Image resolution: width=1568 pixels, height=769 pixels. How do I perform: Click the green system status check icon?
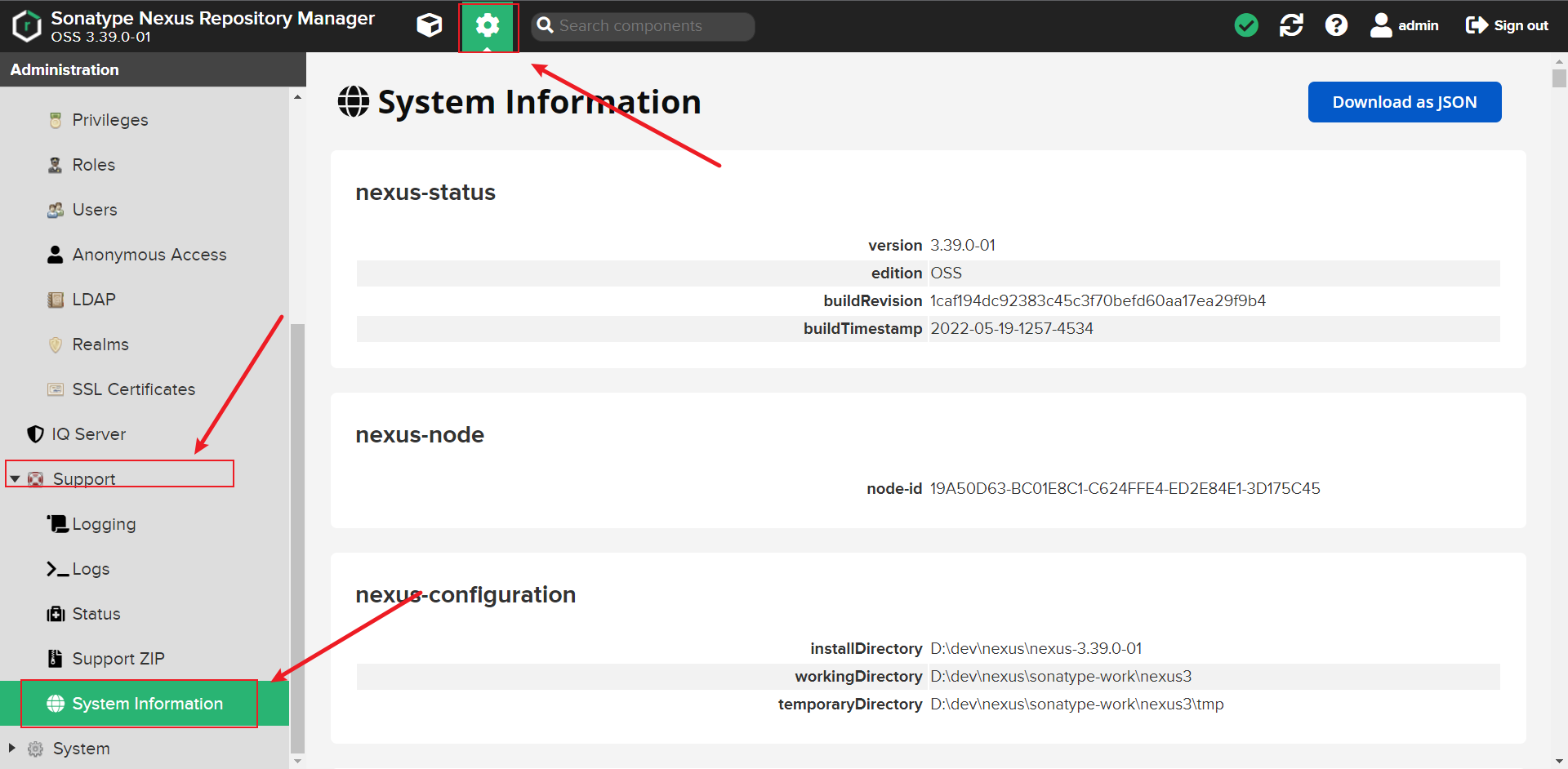pyautogui.click(x=1246, y=25)
